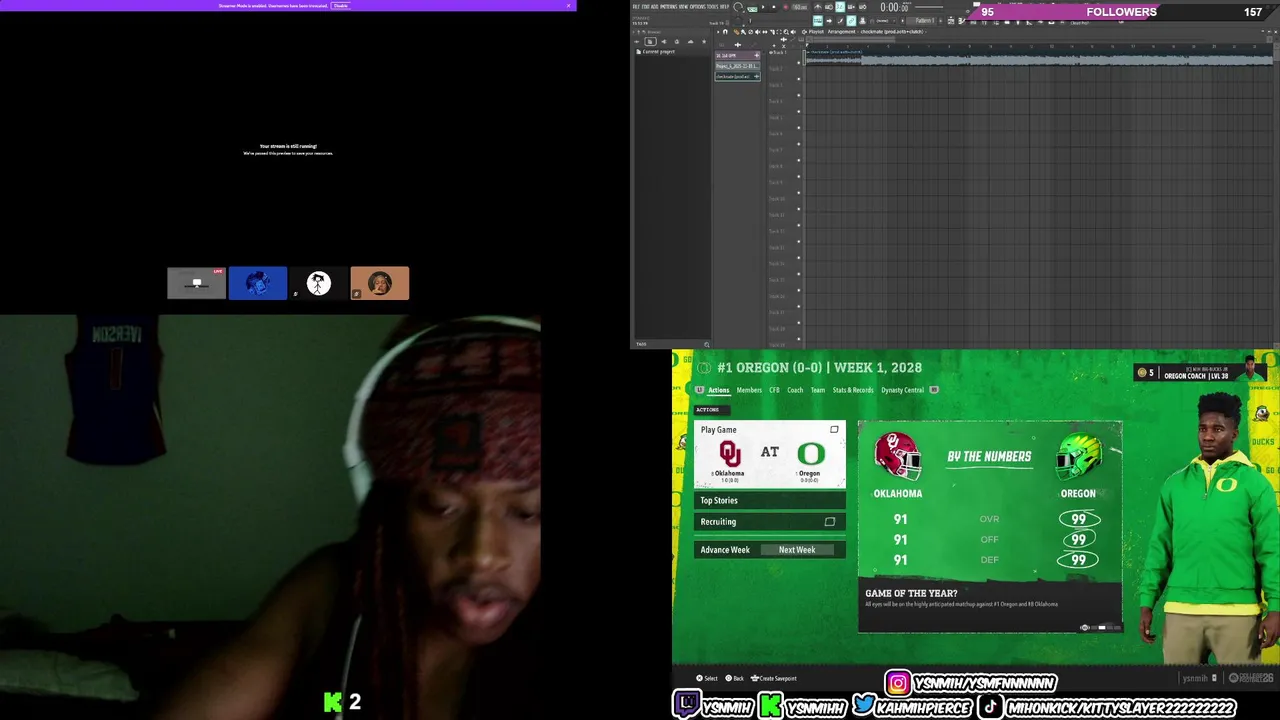
Task: Click the Track 1 label
Action: point(778,52)
